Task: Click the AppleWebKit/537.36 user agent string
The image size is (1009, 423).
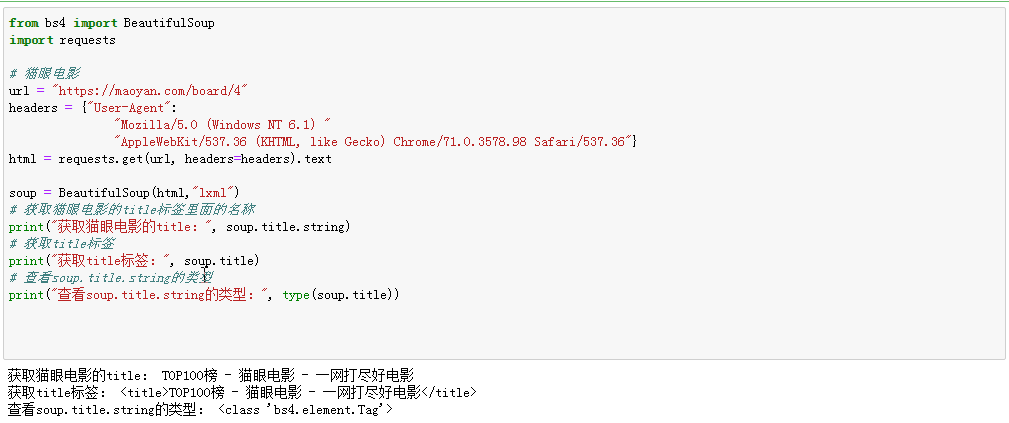Action: 376,142
